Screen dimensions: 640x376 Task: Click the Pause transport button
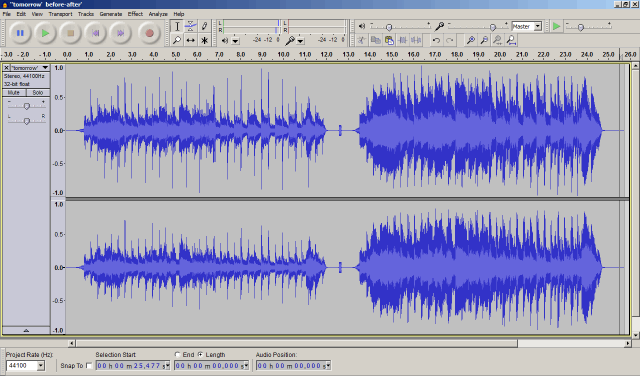[x=20, y=33]
